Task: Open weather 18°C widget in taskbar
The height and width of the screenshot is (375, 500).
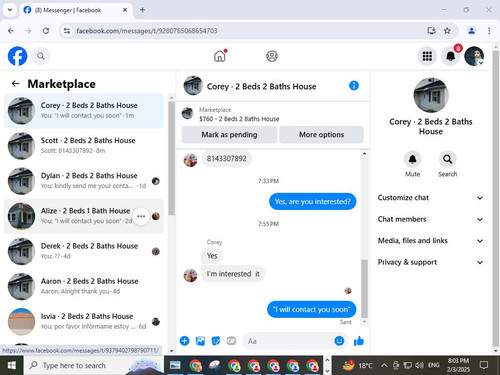Action: pyautogui.click(x=357, y=365)
